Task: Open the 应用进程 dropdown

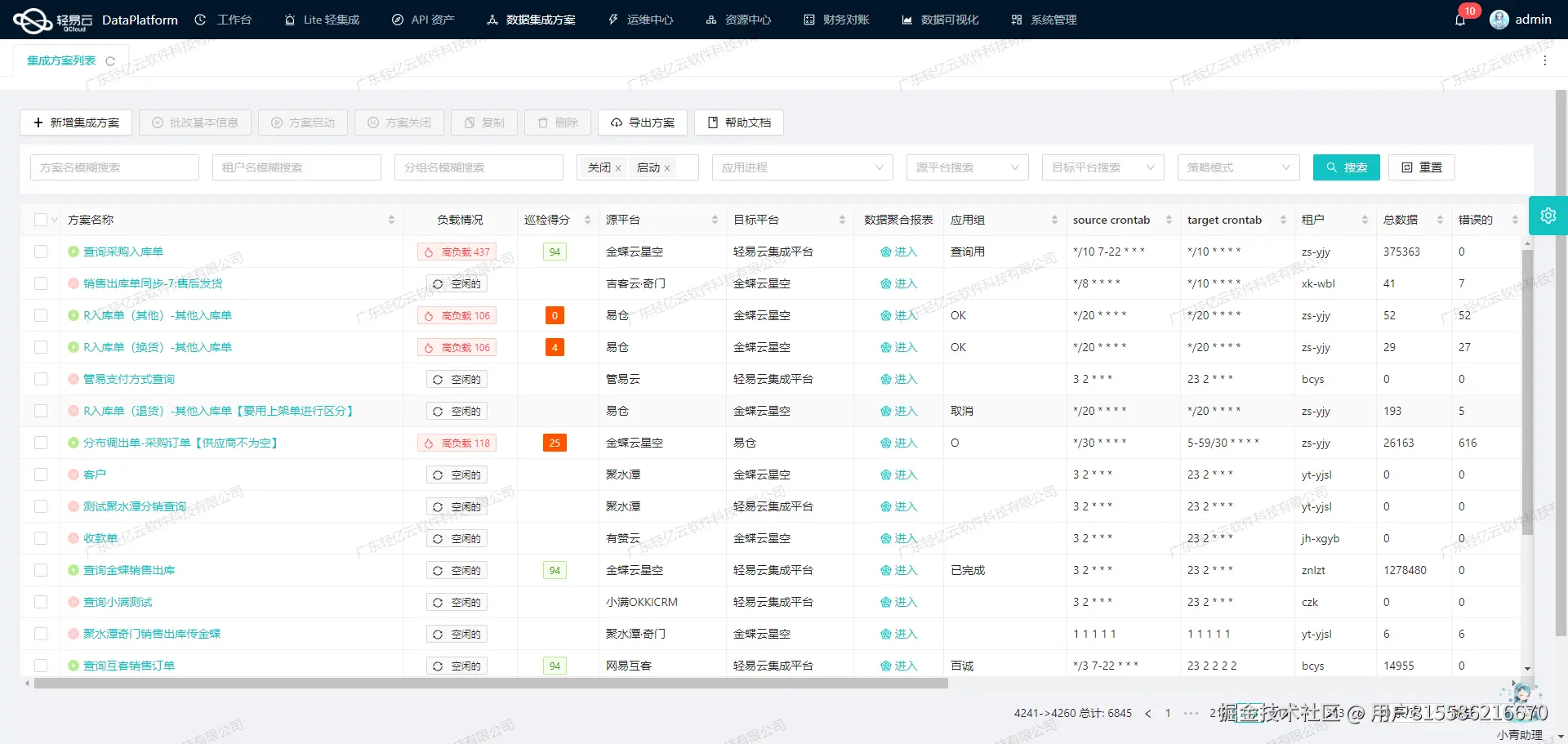Action: point(802,167)
